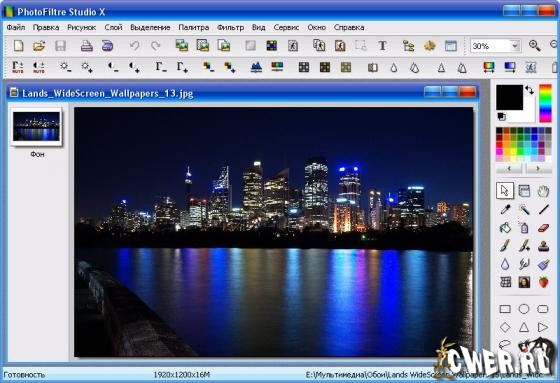This screenshot has height=383, width=560.
Task: Click the Text tool T icon
Action: coord(382,46)
